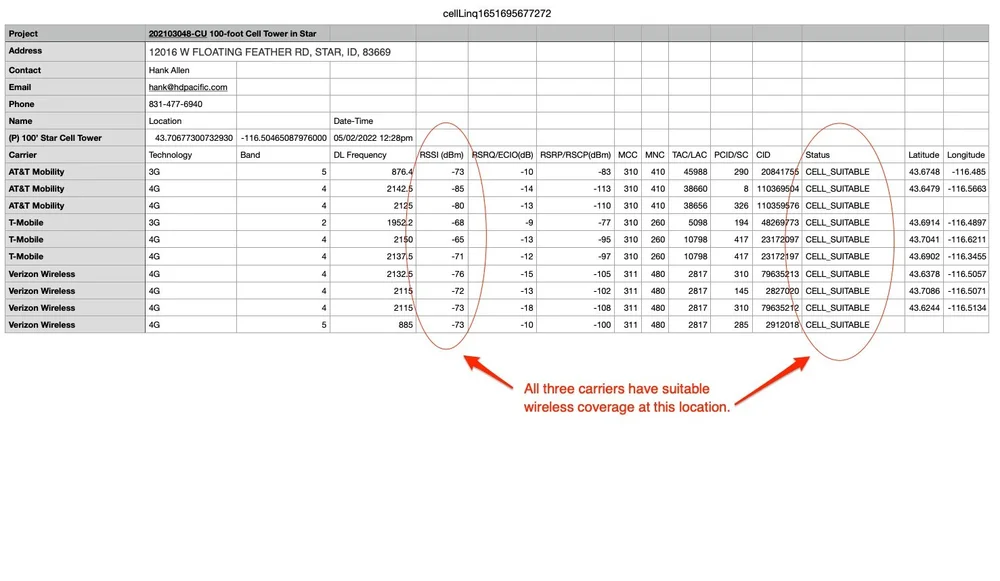The image size is (1000, 581).
Task: Select the CID value 48269773
Action: [x=780, y=223]
